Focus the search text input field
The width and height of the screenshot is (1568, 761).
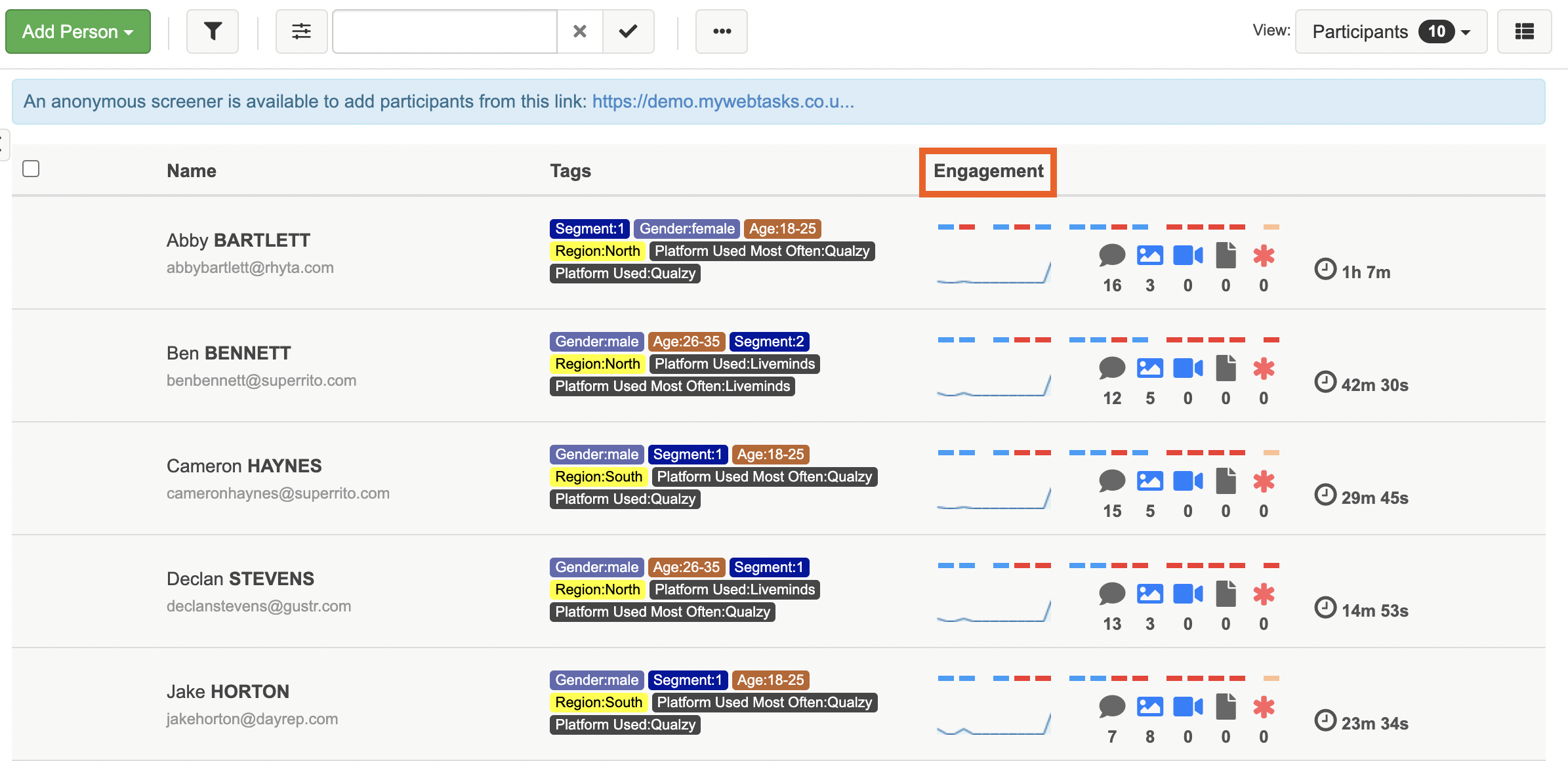coord(445,31)
